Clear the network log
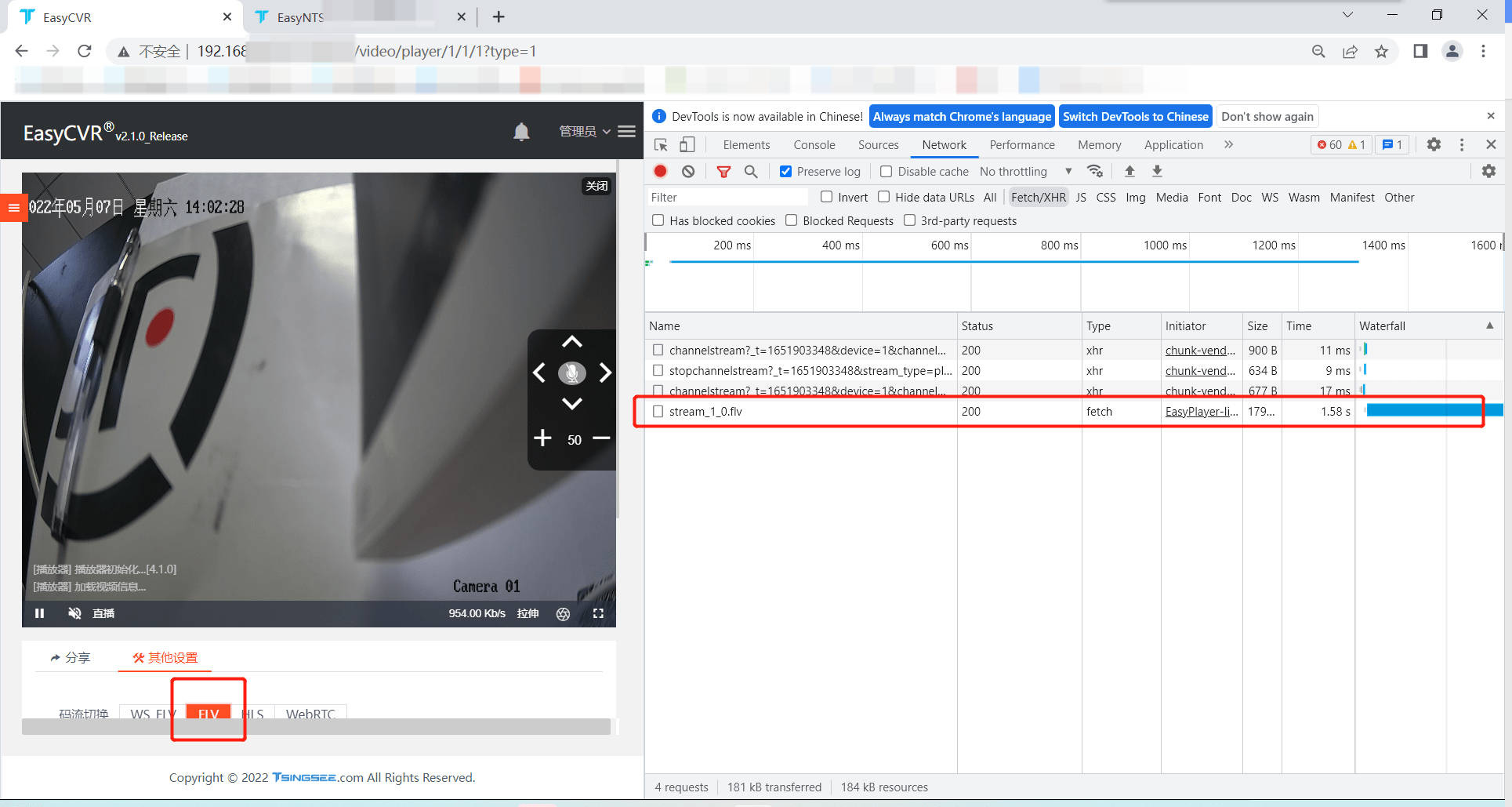 pyautogui.click(x=688, y=171)
